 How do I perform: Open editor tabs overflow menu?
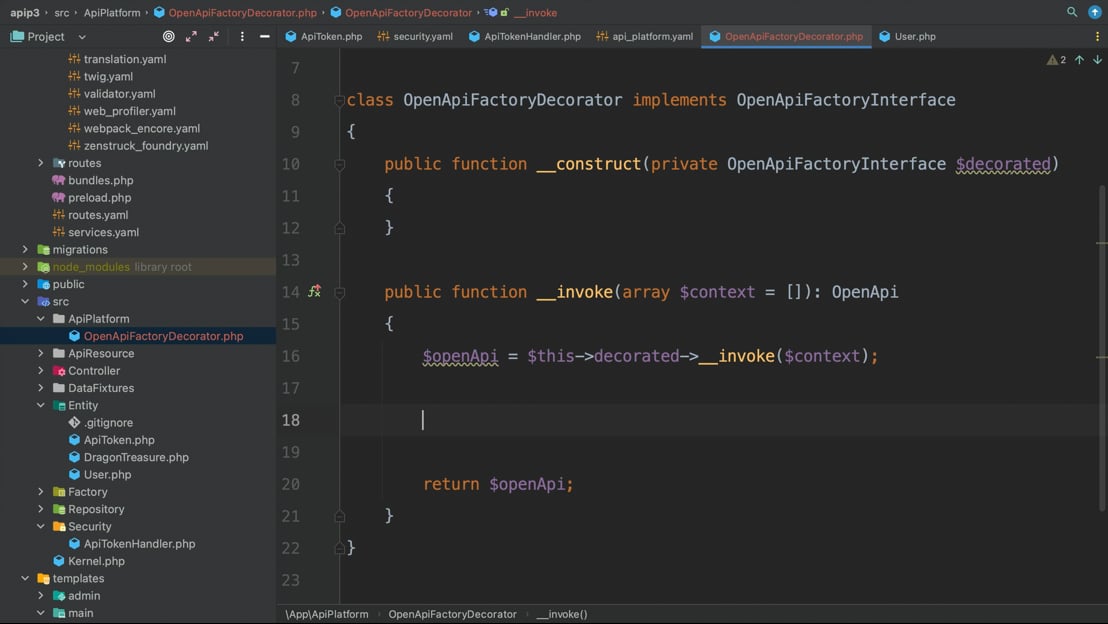[x=1097, y=36]
